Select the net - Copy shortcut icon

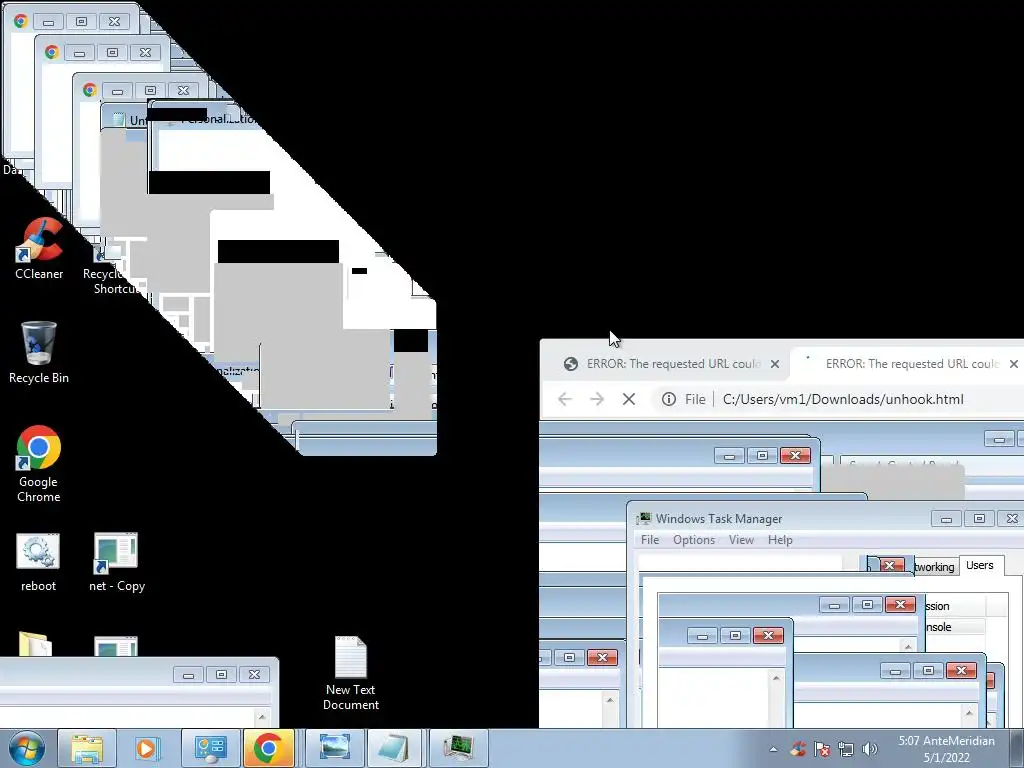pos(117,562)
